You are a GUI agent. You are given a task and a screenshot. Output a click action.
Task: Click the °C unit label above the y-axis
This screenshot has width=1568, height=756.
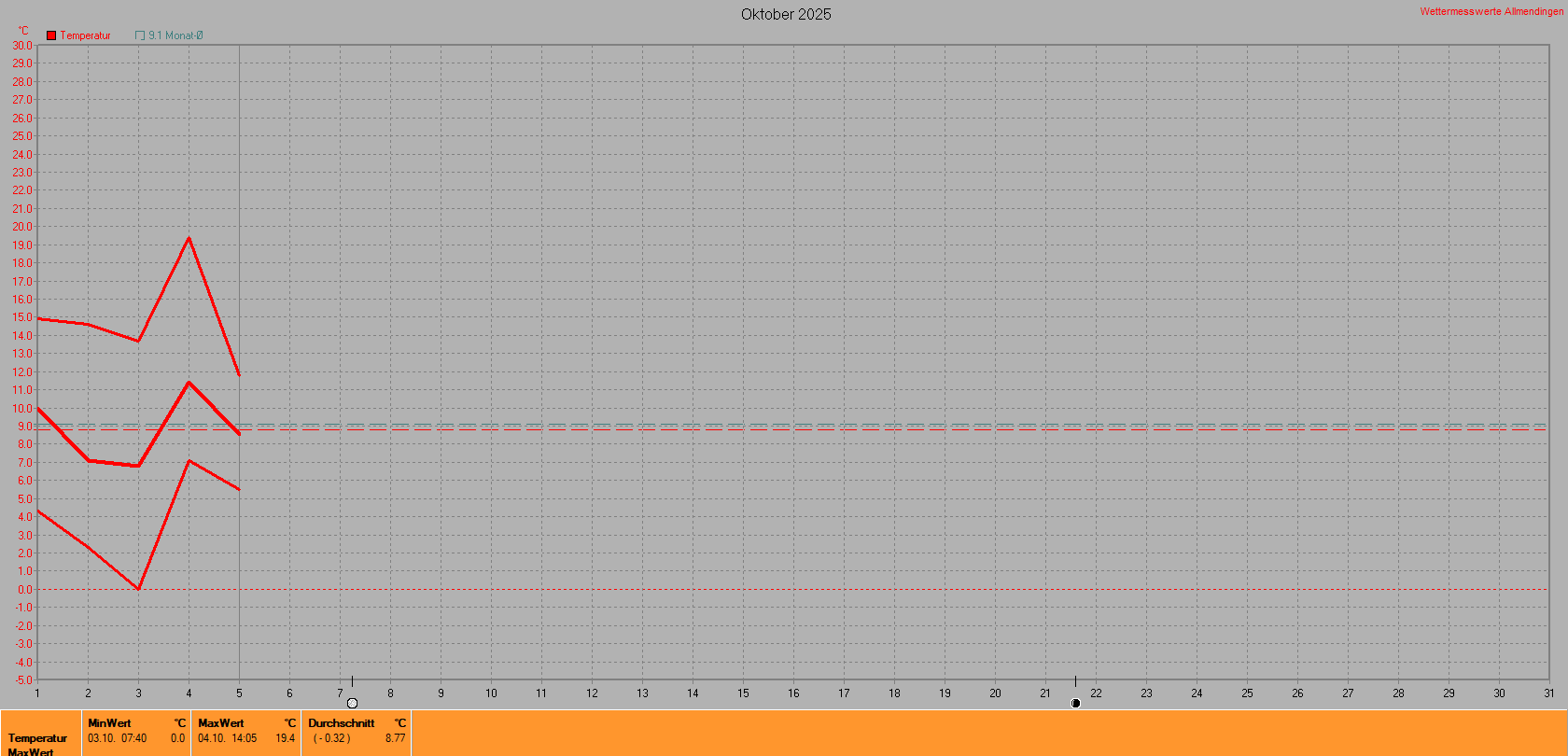point(23,30)
